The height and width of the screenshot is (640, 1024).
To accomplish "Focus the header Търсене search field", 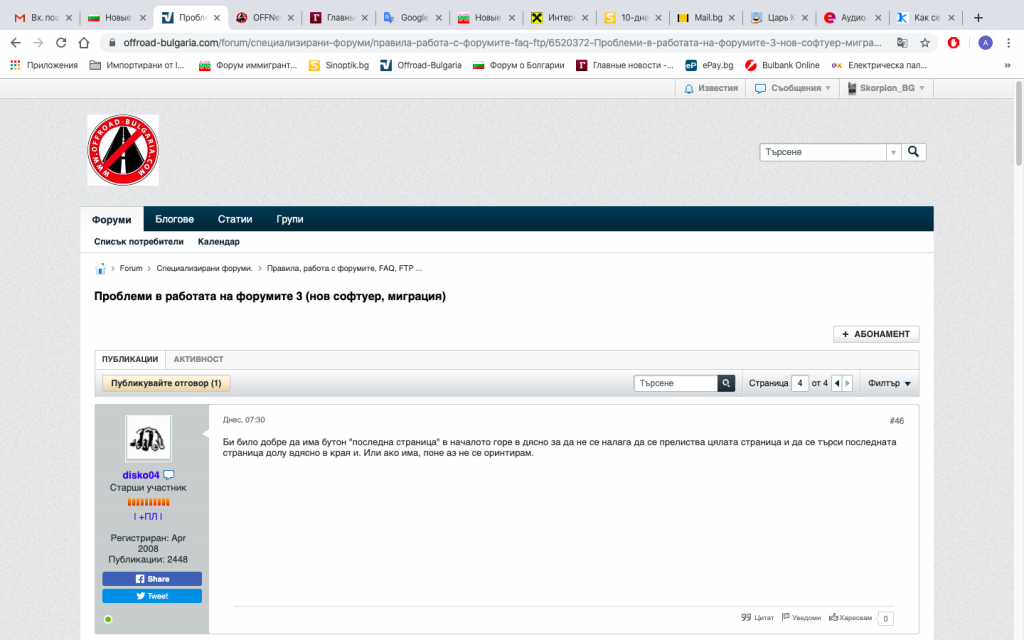I will [823, 152].
